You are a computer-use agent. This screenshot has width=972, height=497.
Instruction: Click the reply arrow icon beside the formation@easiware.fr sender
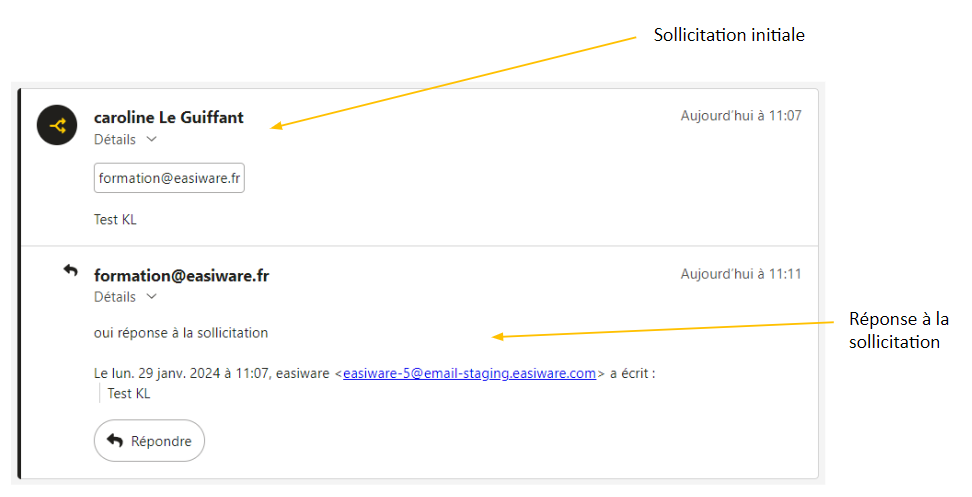(x=70, y=270)
